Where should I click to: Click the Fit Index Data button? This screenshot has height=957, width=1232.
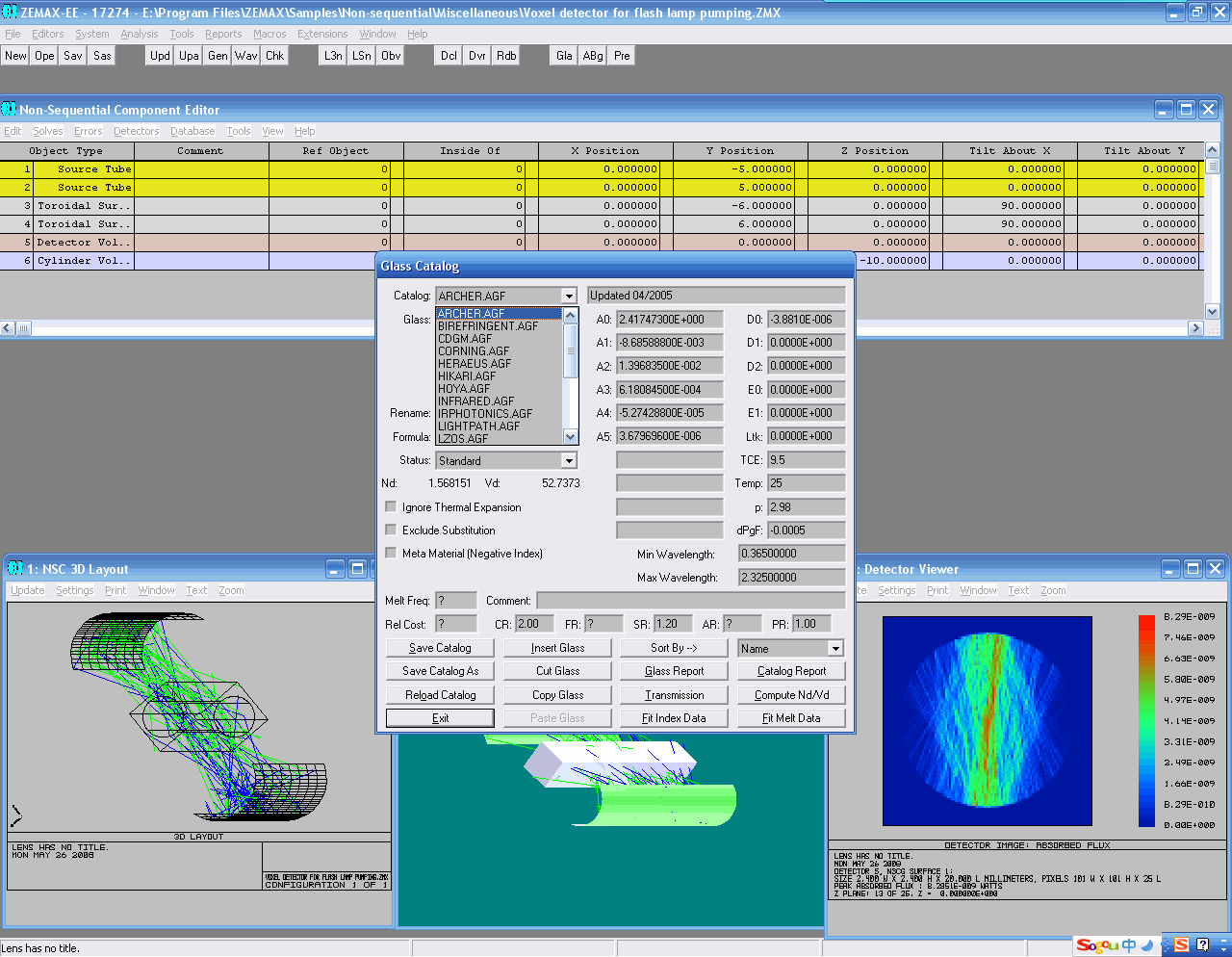click(x=674, y=717)
